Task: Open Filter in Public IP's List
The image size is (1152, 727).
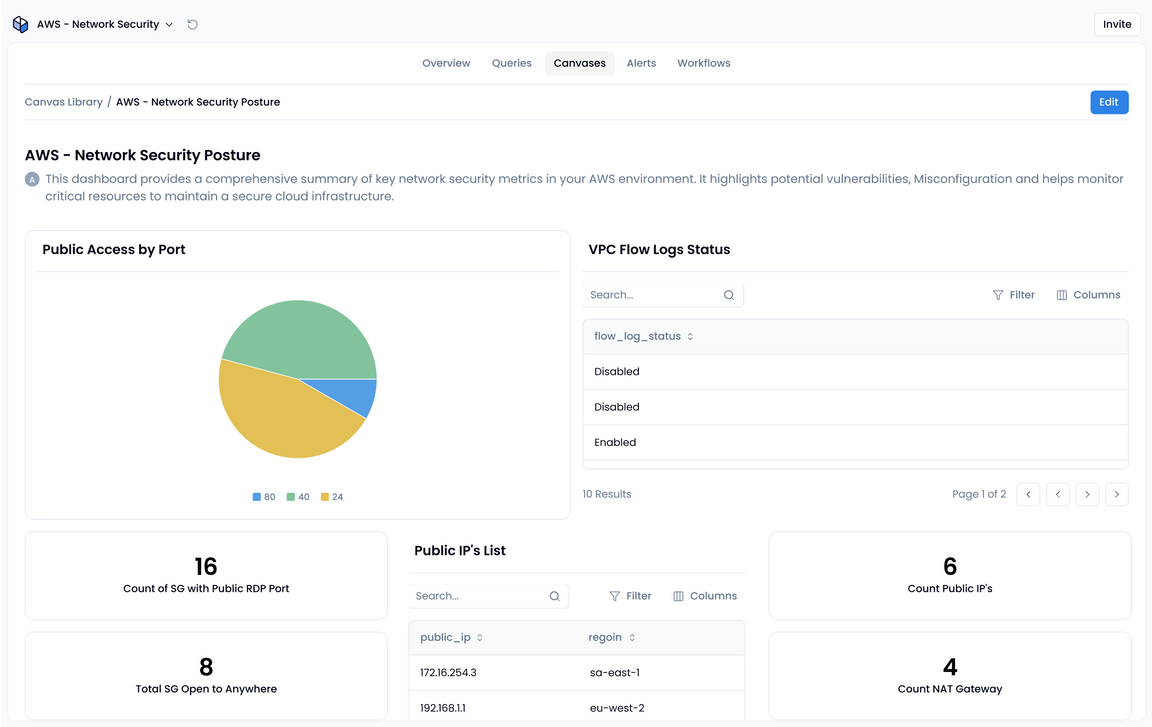Action: tap(630, 596)
